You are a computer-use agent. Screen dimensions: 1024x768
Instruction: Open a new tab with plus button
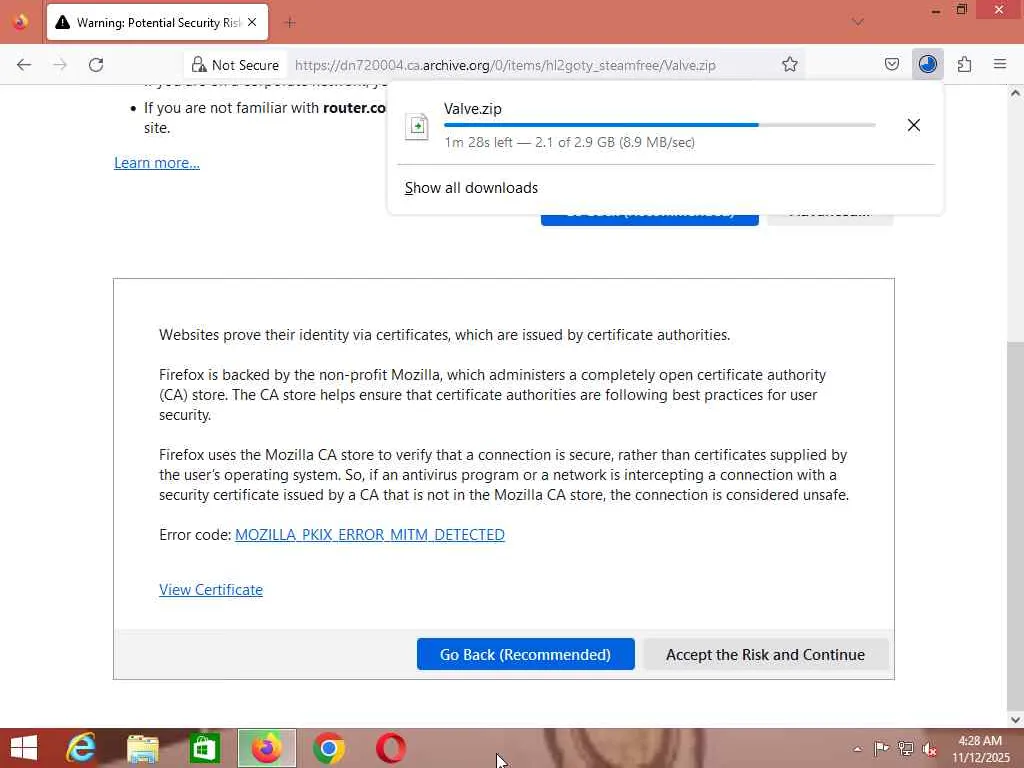click(x=290, y=23)
